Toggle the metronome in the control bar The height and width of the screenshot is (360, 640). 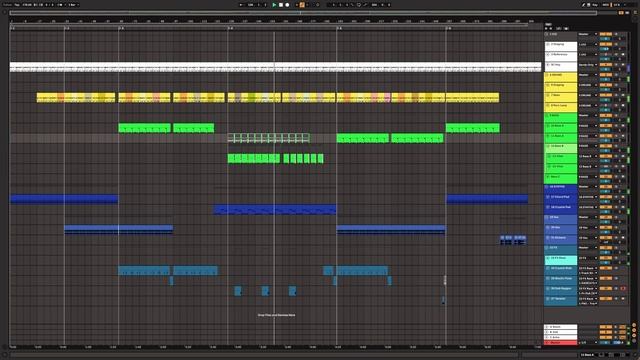[60, 5]
